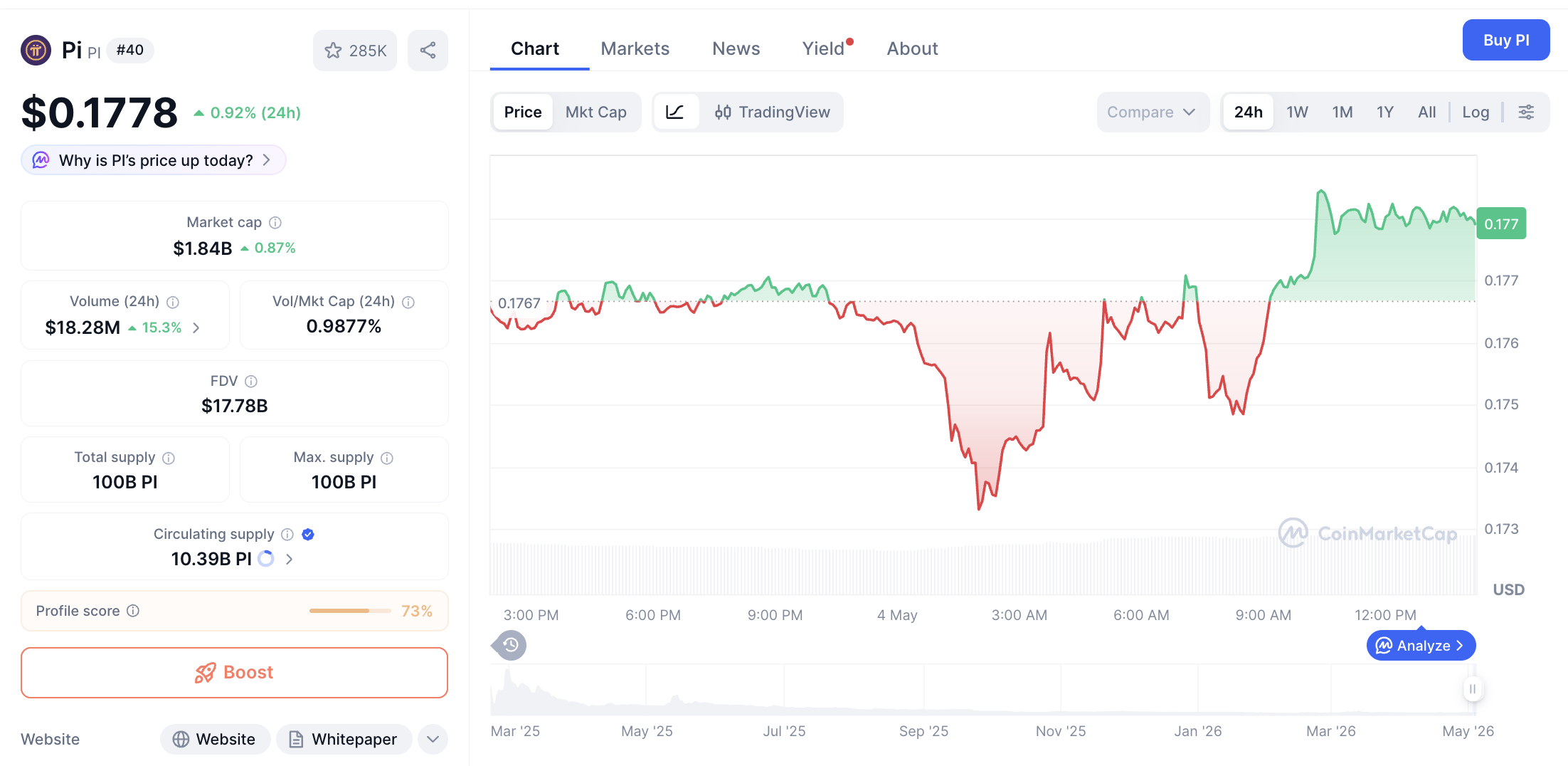Click the rocket icon on Boost
This screenshot has width=1568, height=766.
pyautogui.click(x=206, y=673)
